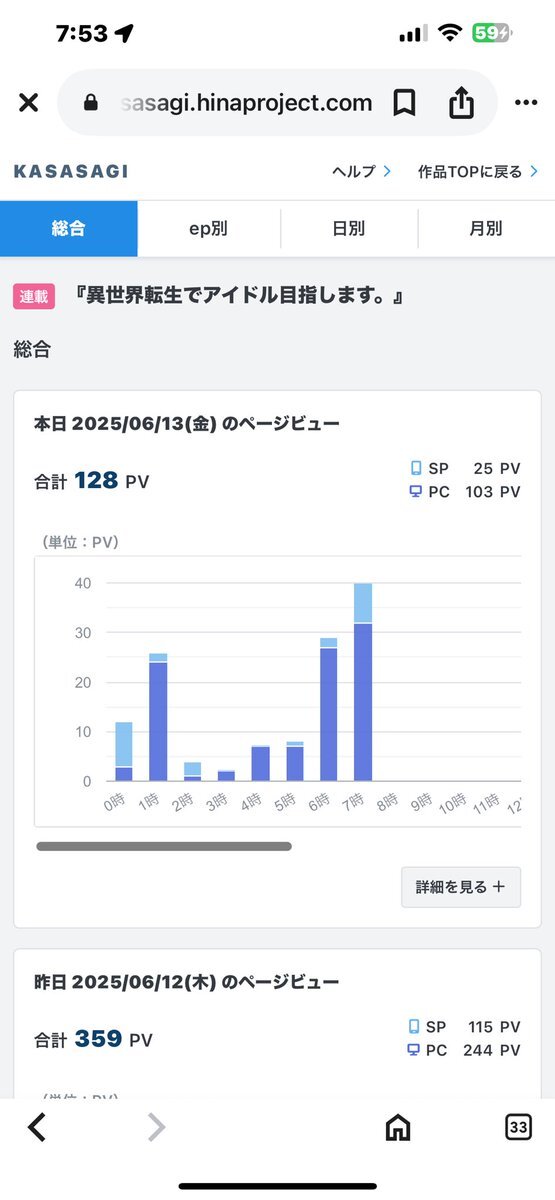
Task: Tap the home icon in bottom bar
Action: [x=398, y=1127]
